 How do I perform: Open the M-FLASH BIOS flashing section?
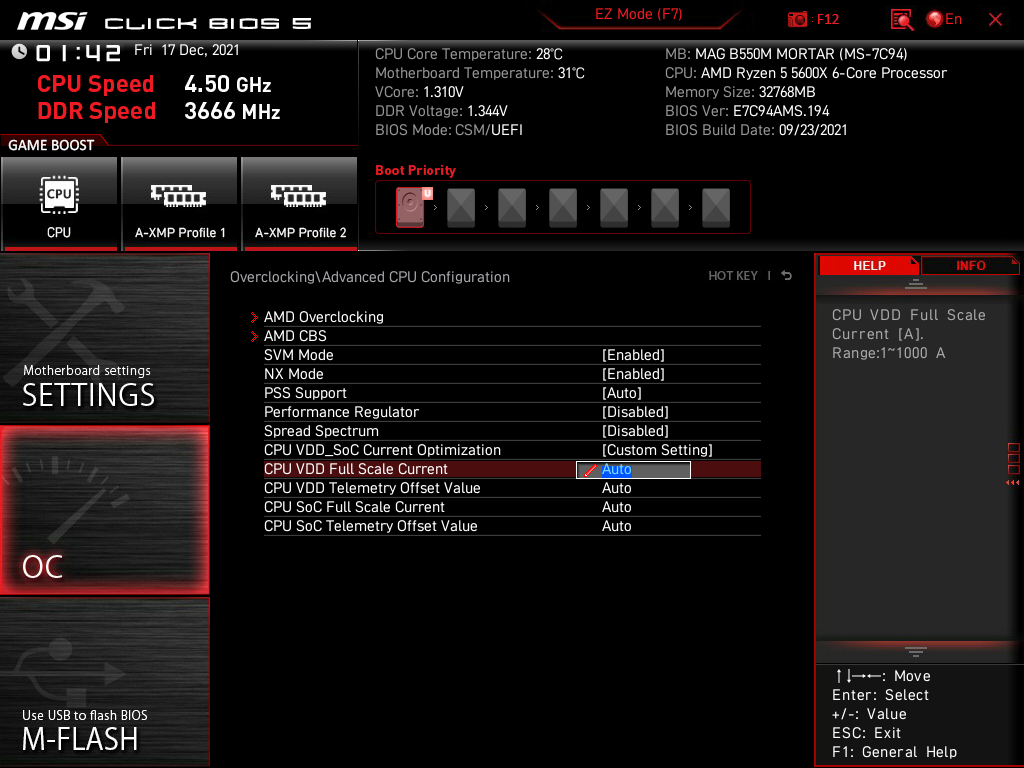tap(104, 681)
